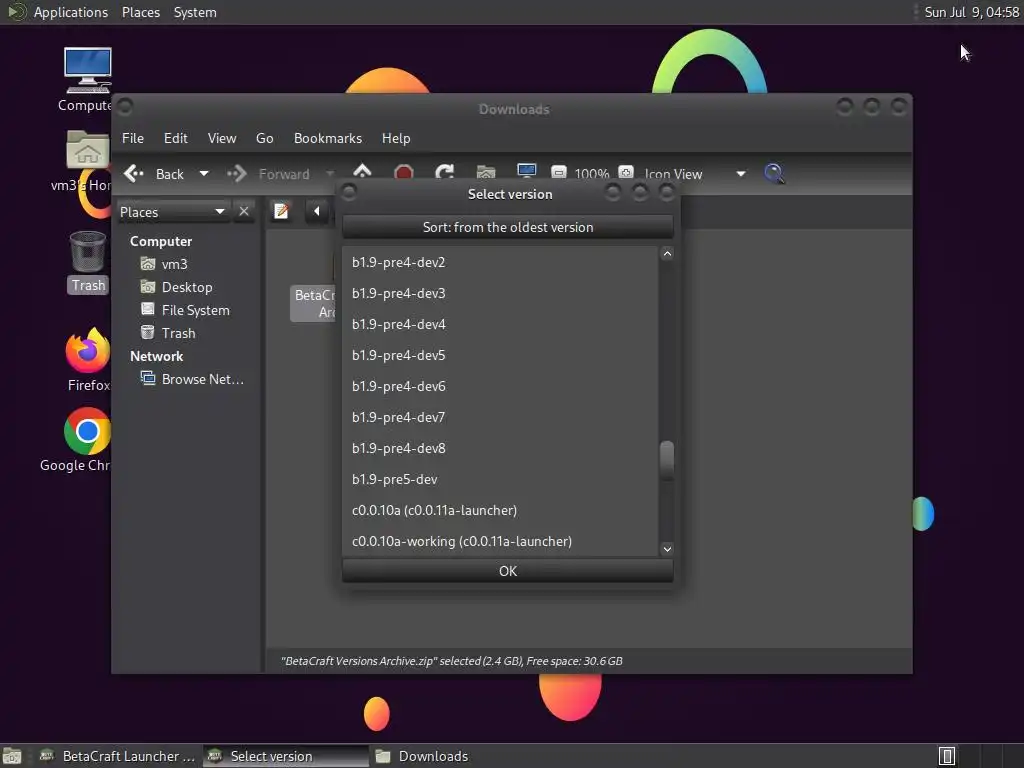Open the Go menu
The width and height of the screenshot is (1024, 768).
coord(264,138)
